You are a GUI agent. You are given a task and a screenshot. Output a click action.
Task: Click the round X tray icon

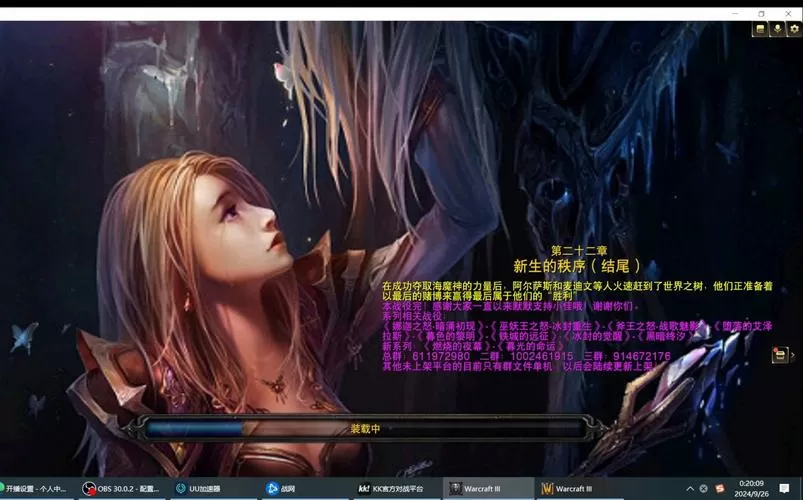pyautogui.click(x=704, y=489)
